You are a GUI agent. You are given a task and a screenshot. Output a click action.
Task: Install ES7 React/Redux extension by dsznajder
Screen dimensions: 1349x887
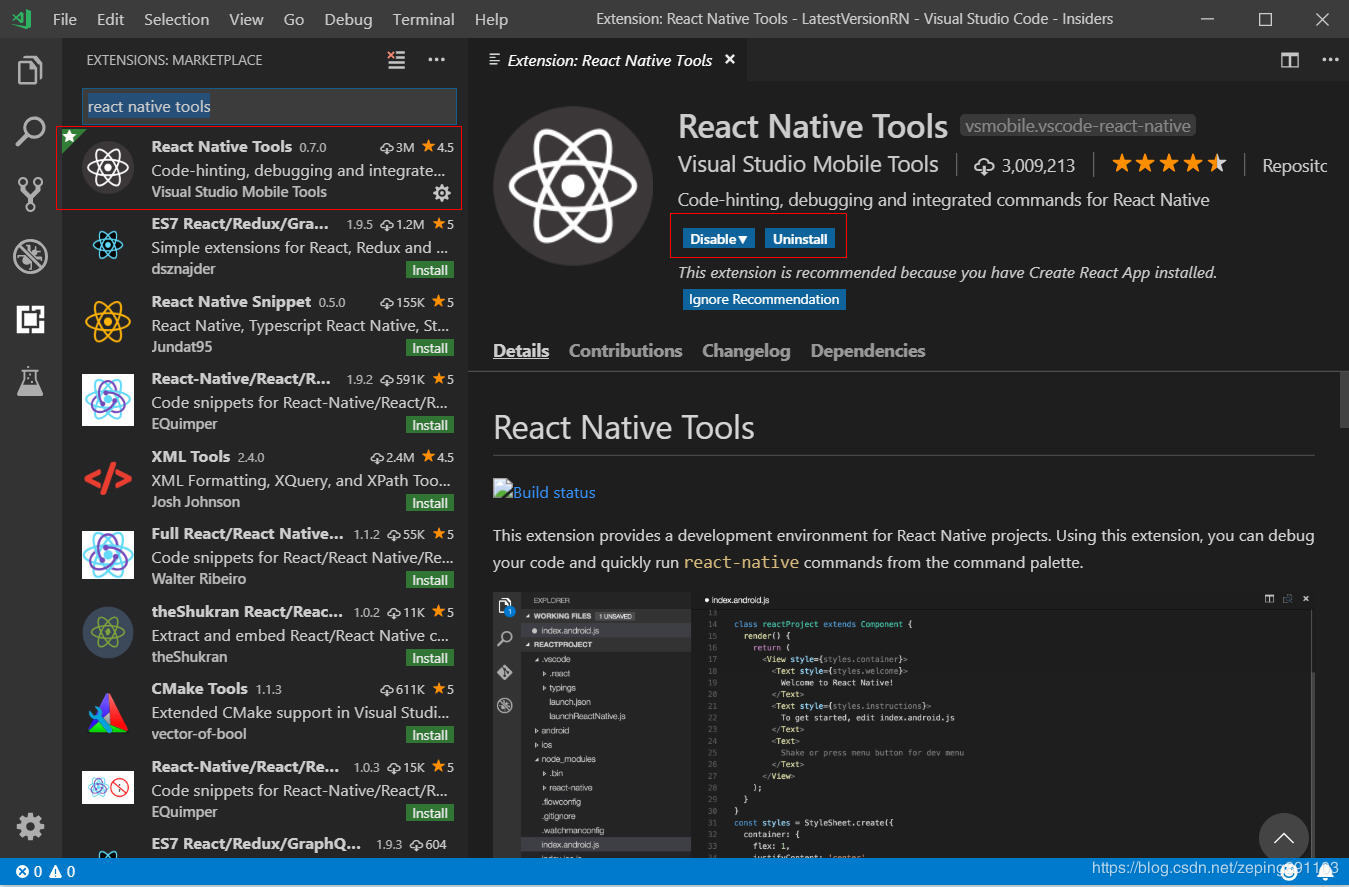pyautogui.click(x=430, y=270)
